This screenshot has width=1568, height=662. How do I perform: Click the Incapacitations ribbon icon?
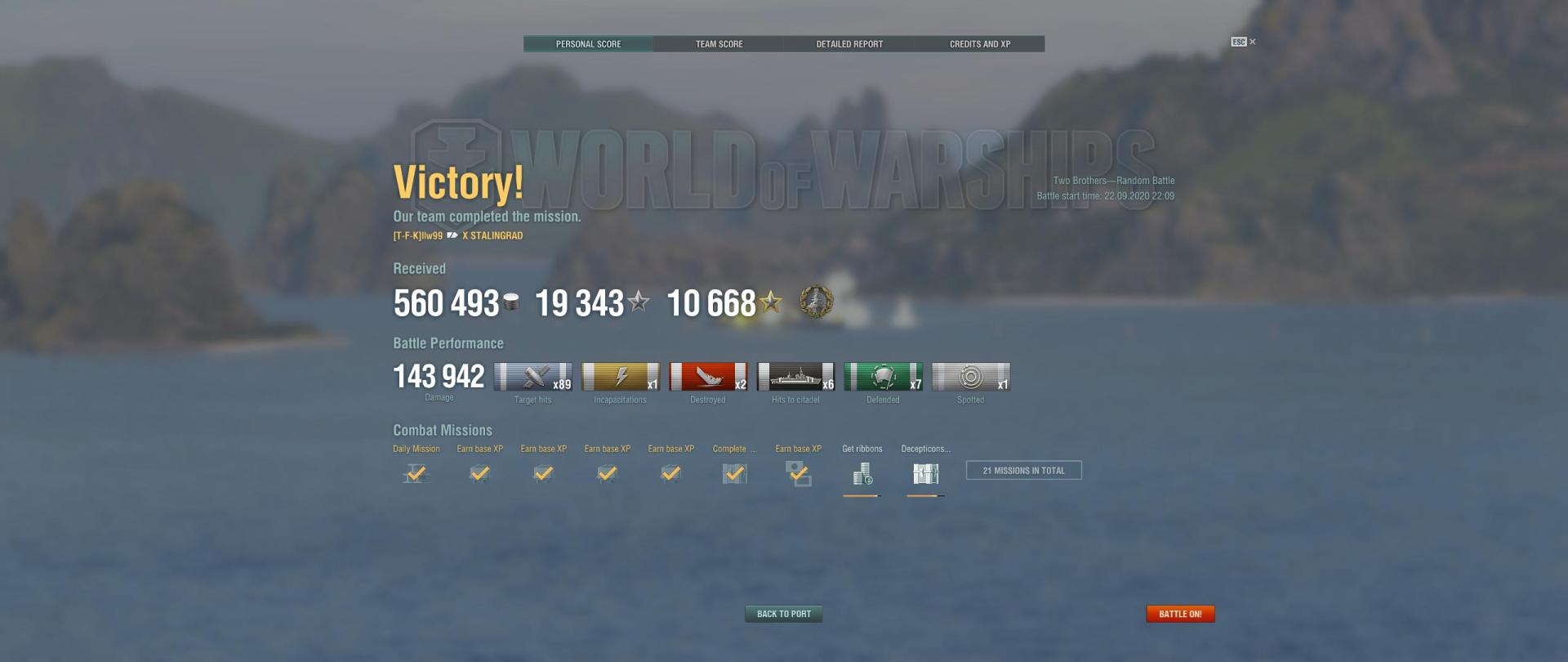coord(621,377)
